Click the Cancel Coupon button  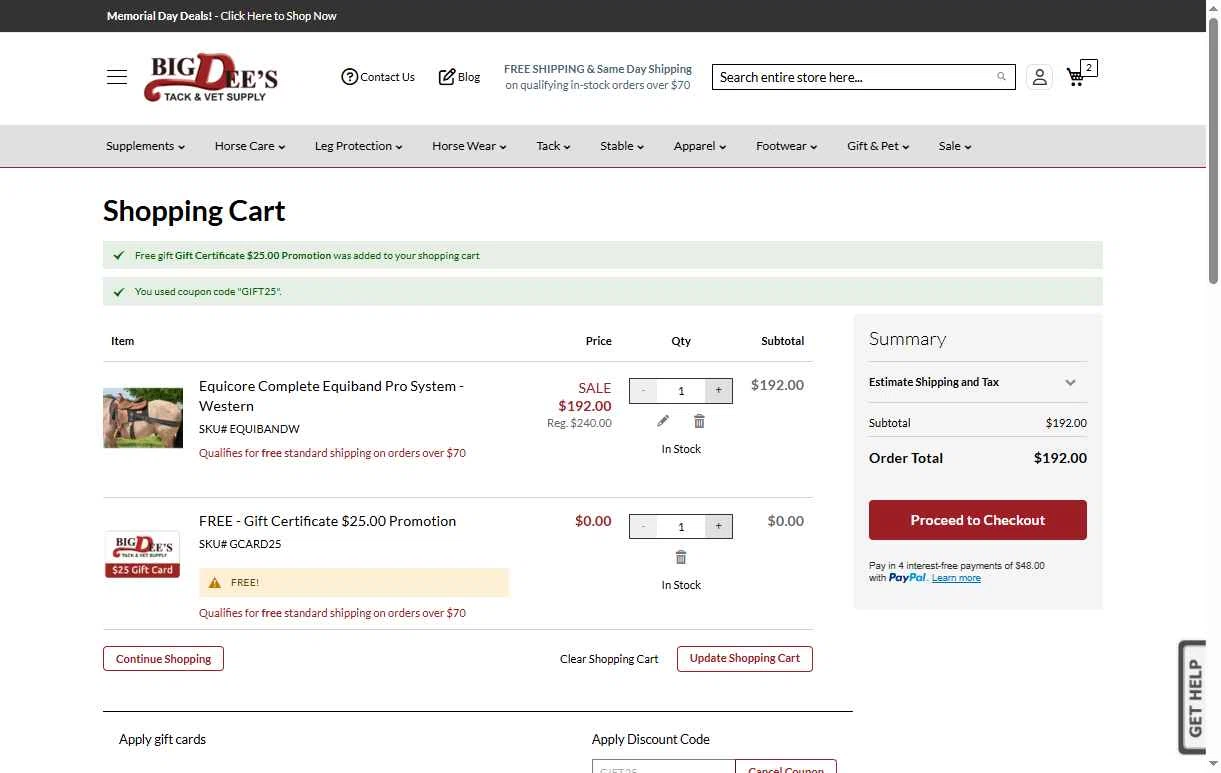pyautogui.click(x=786, y=767)
